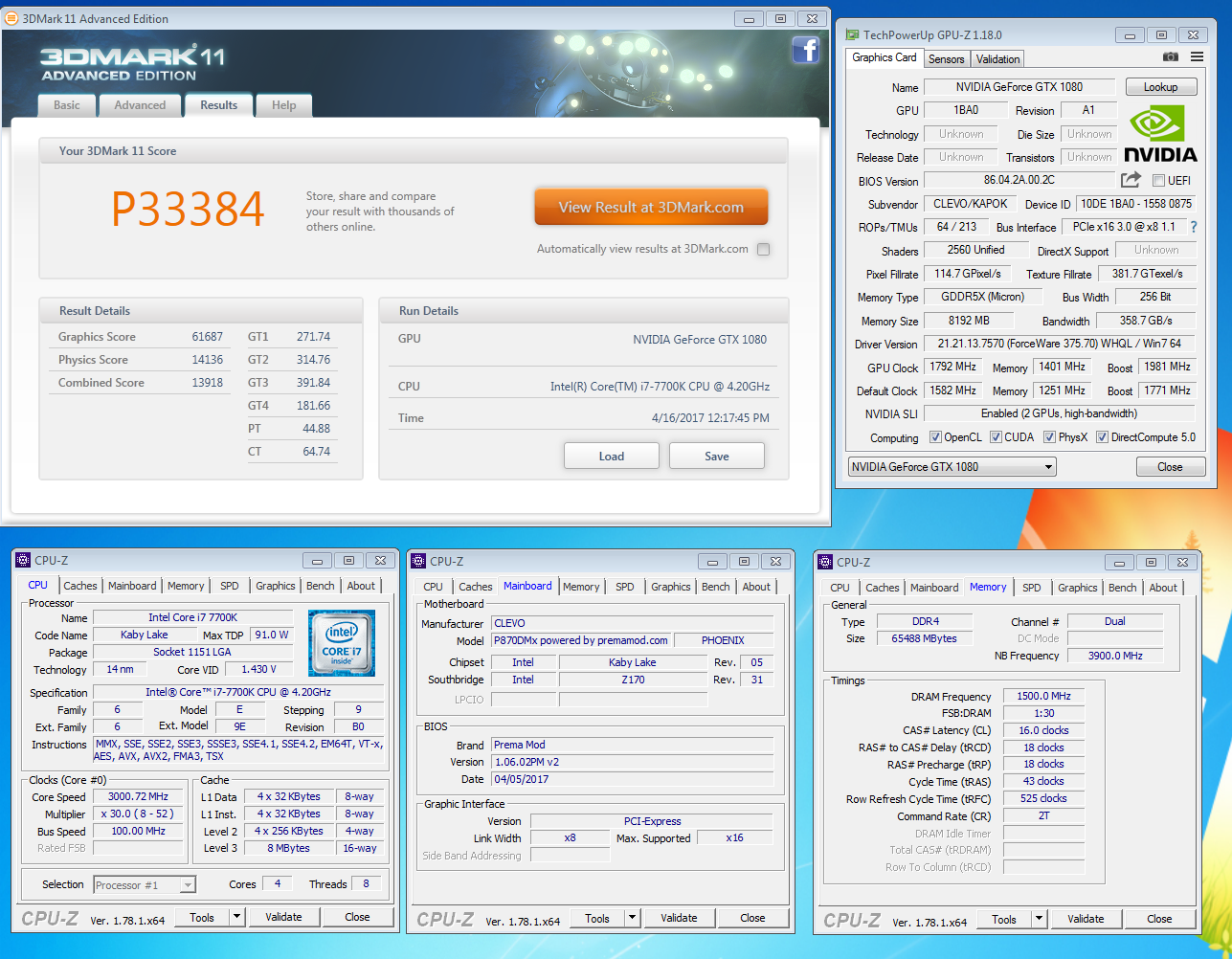Toggle the UEFI checkbox
The height and width of the screenshot is (959, 1232).
pyautogui.click(x=1158, y=181)
